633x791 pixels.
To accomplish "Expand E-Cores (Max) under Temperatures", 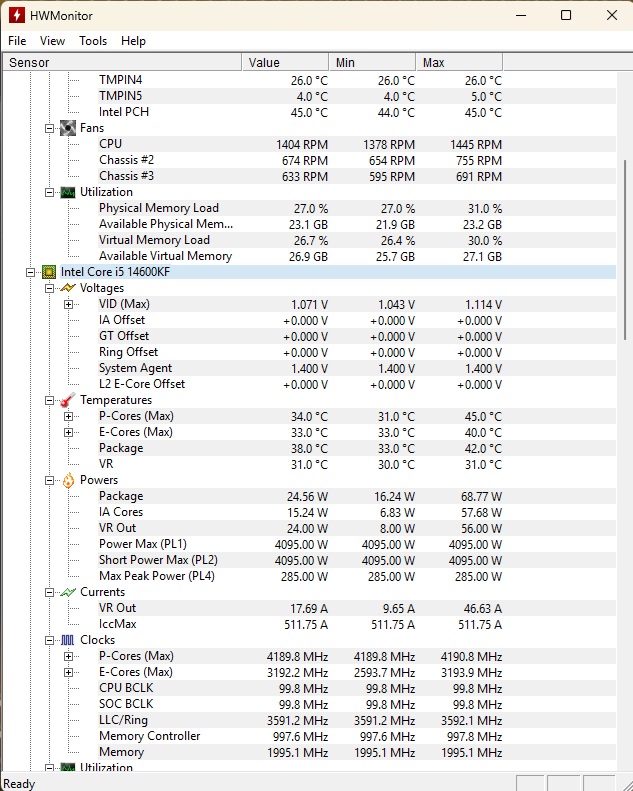I will [x=69, y=432].
